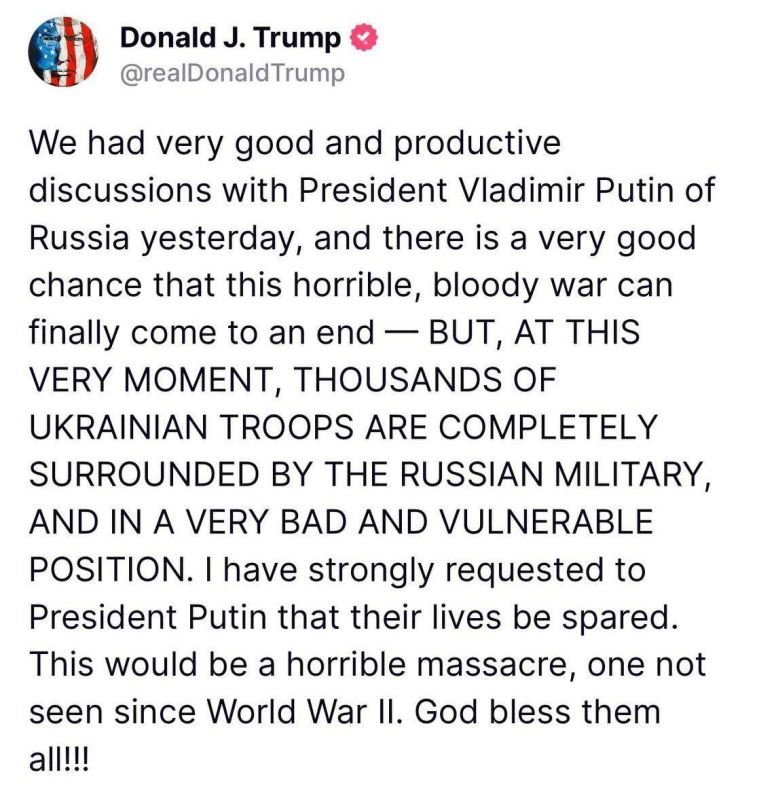Click the phrase "their lives be spared"
Image resolution: width=757 pixels, height=800 pixels.
(513, 618)
